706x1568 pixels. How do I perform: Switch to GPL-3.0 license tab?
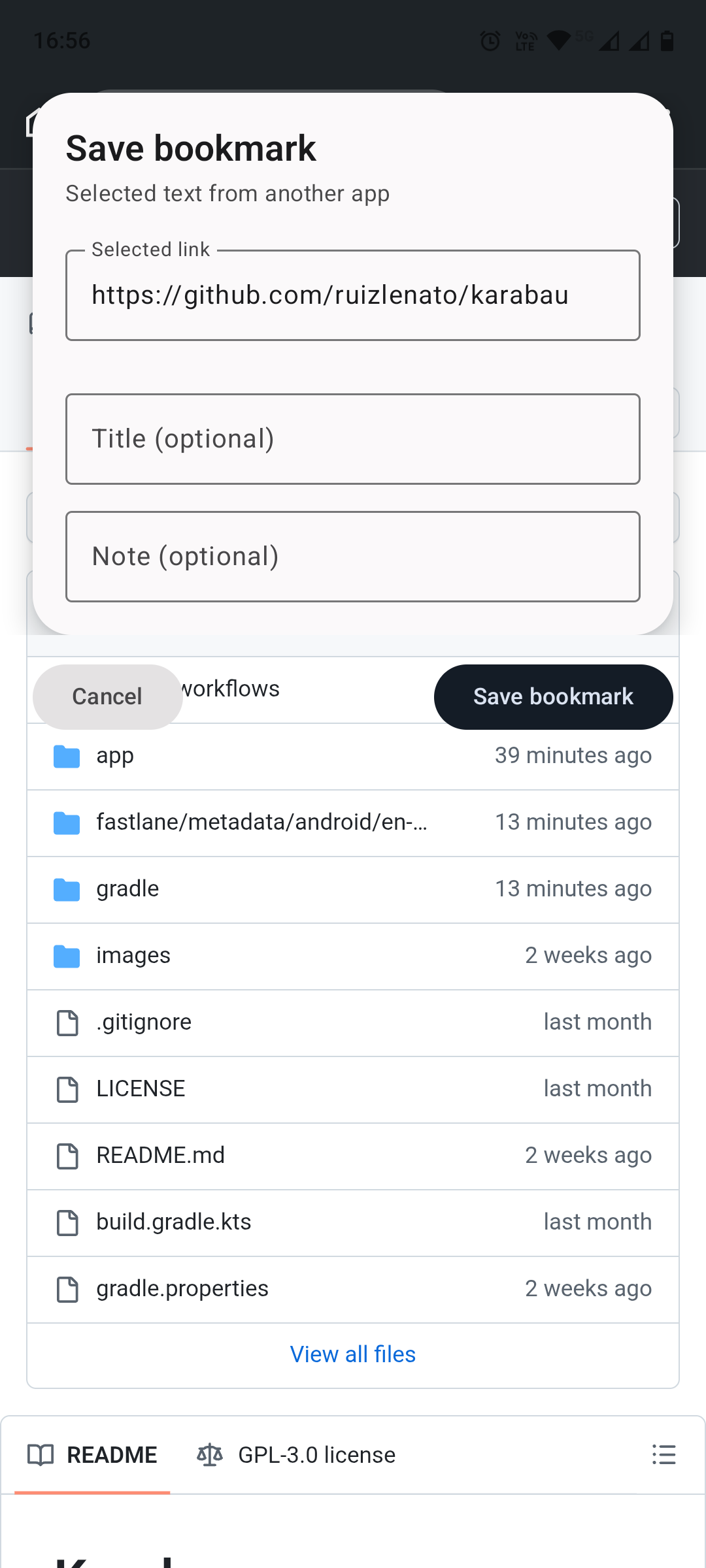pyautogui.click(x=296, y=1455)
